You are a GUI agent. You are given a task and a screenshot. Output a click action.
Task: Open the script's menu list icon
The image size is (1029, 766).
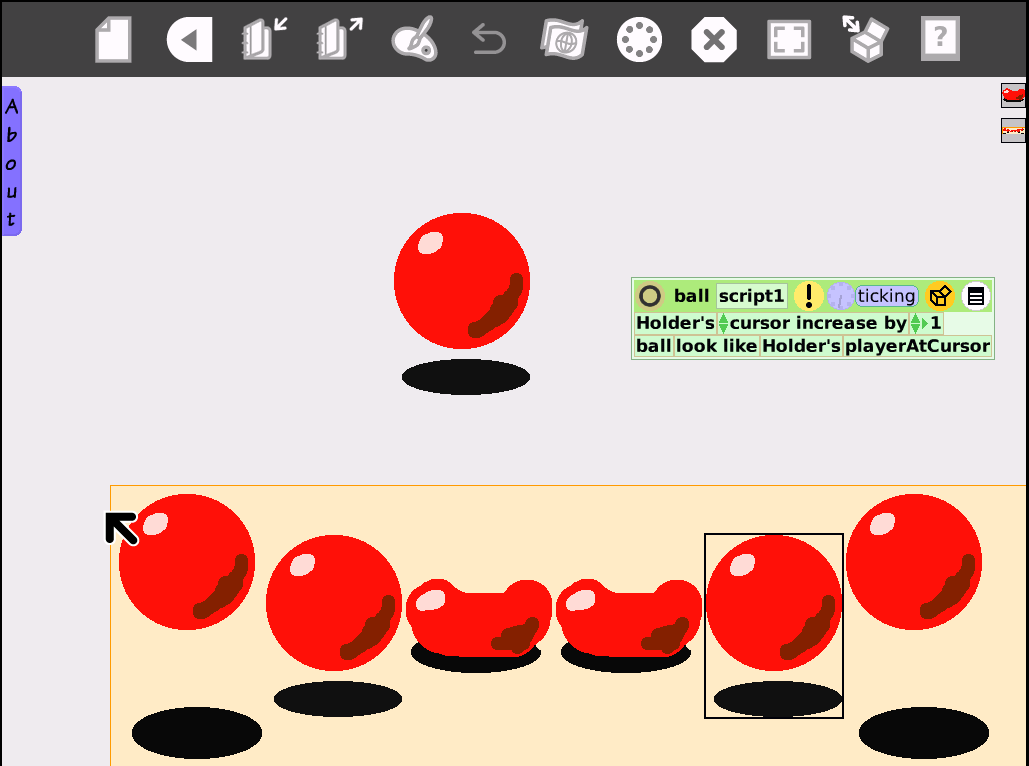(976, 296)
